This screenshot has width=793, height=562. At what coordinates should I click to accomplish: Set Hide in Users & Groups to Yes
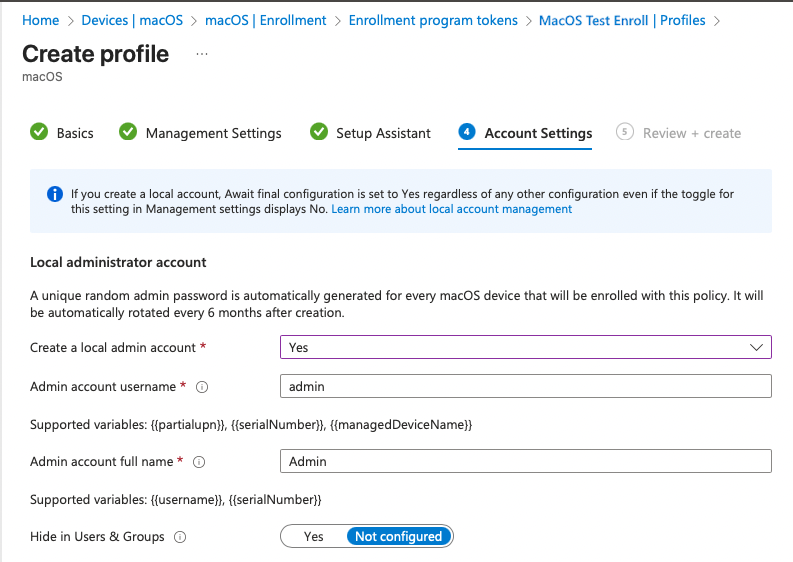tap(314, 537)
